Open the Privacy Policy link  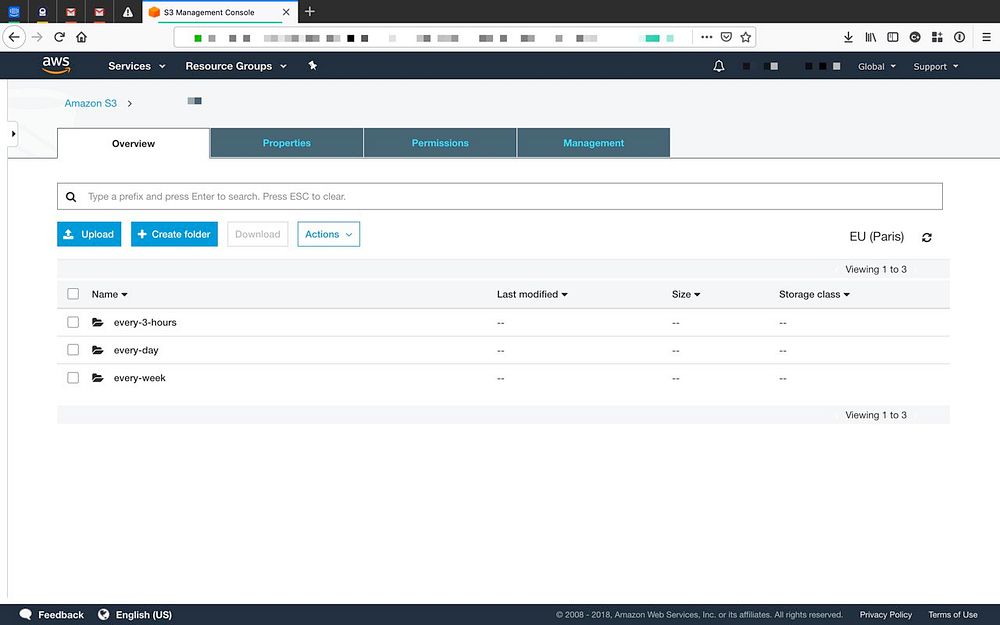pyautogui.click(x=886, y=615)
